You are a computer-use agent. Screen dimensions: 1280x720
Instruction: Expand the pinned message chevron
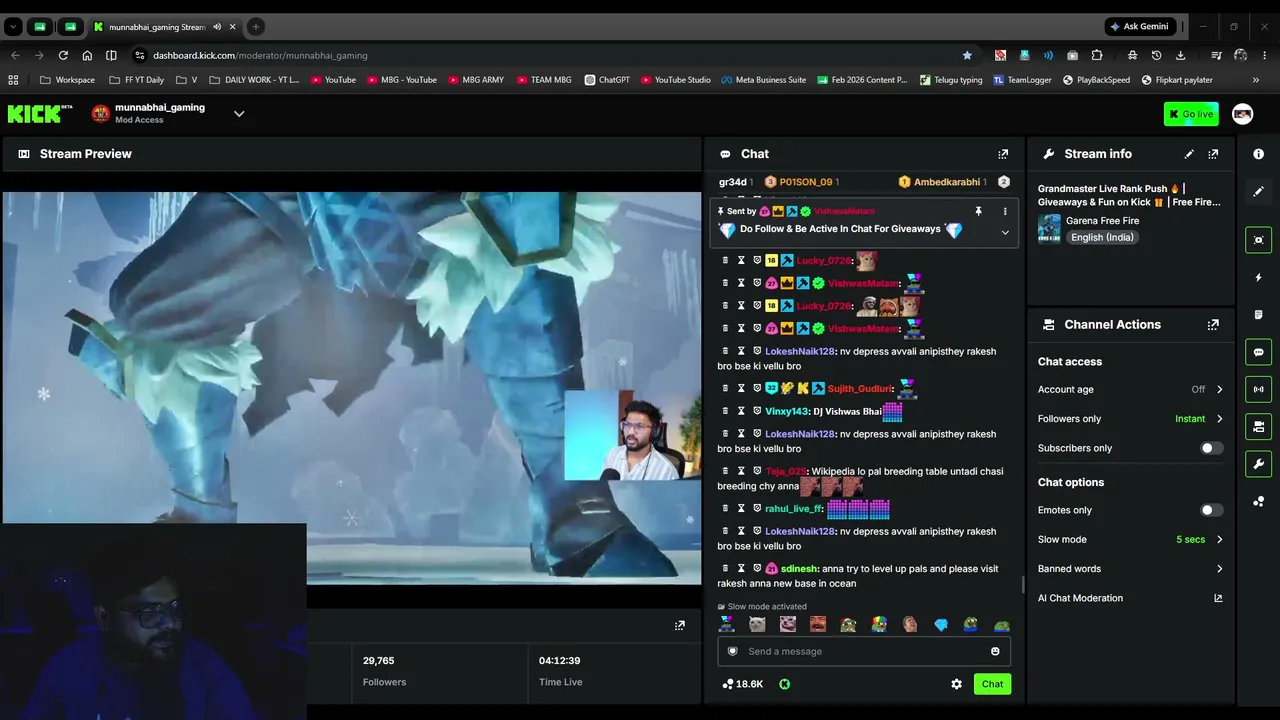pyautogui.click(x=1005, y=232)
